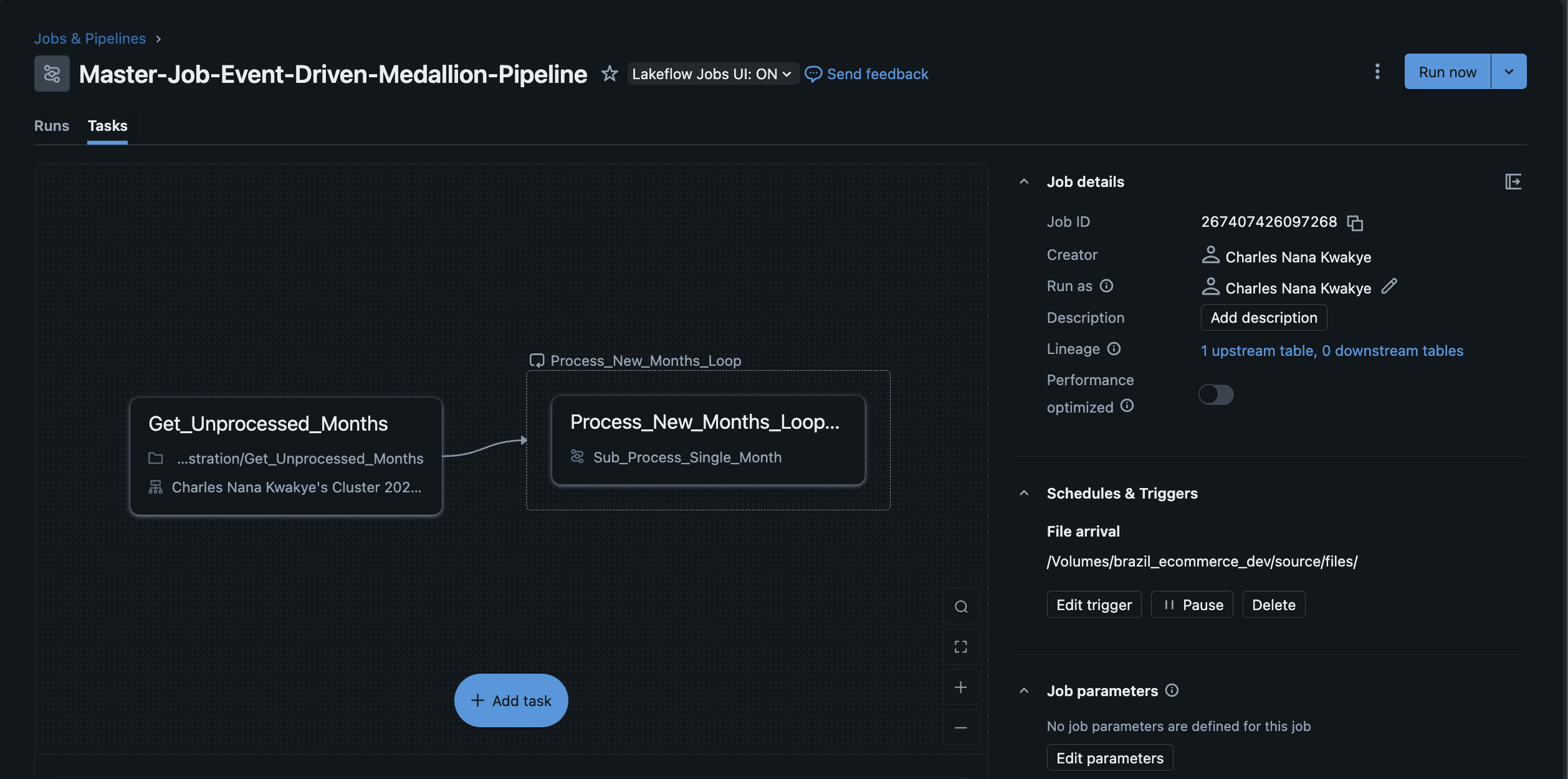Collapse the Schedules & Triggers section
Viewport: 1568px width, 779px height.
1024,494
